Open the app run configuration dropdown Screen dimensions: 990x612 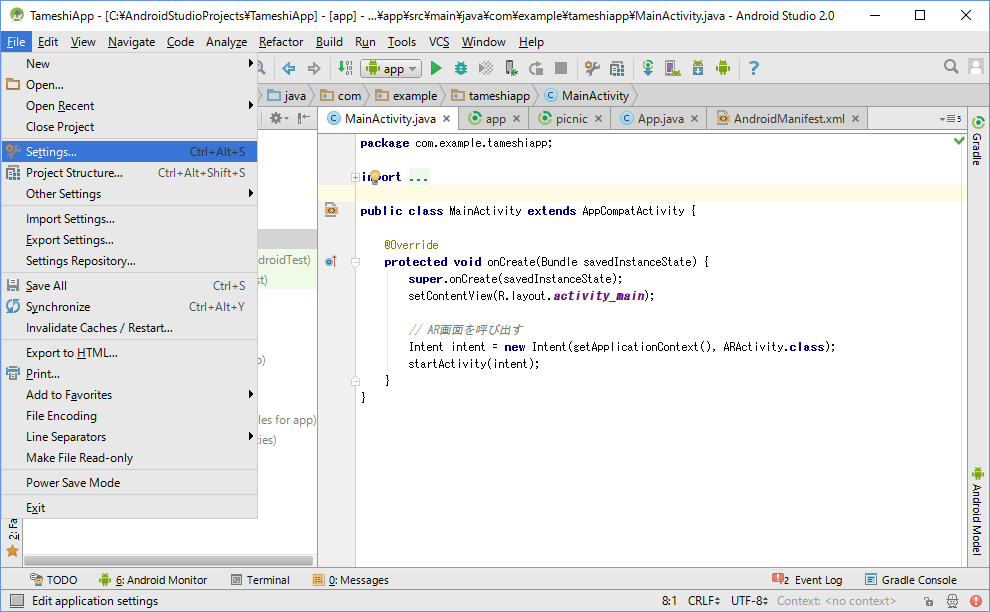[x=391, y=68]
